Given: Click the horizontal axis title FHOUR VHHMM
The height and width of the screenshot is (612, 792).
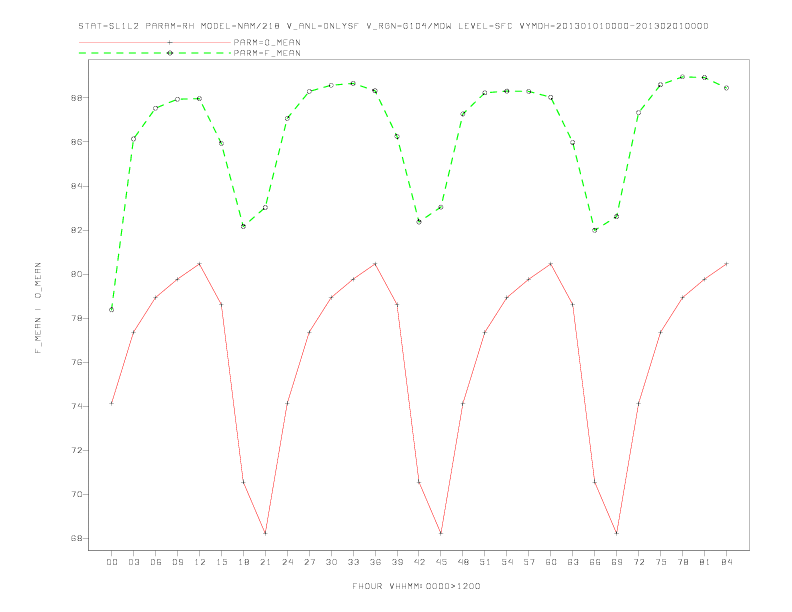Looking at the screenshot, I should [x=416, y=586].
